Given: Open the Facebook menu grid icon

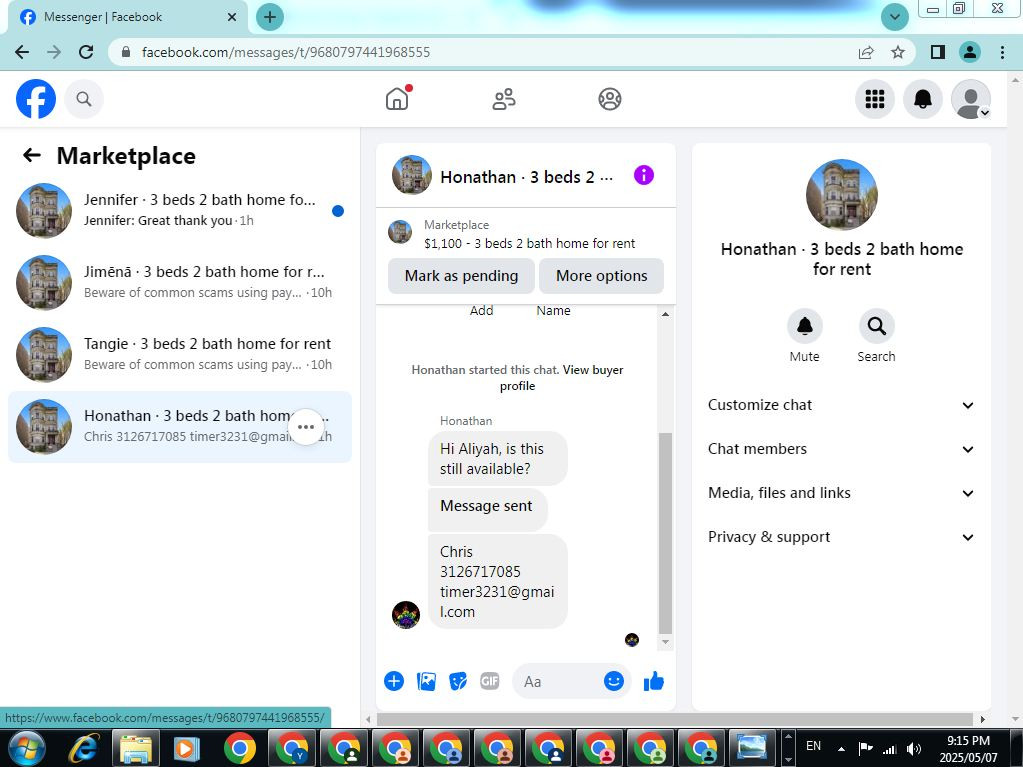Looking at the screenshot, I should 875,99.
